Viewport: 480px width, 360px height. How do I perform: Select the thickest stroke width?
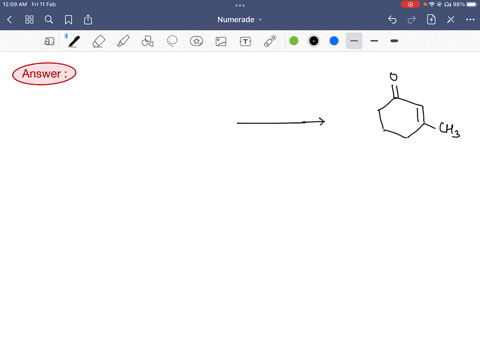point(394,41)
